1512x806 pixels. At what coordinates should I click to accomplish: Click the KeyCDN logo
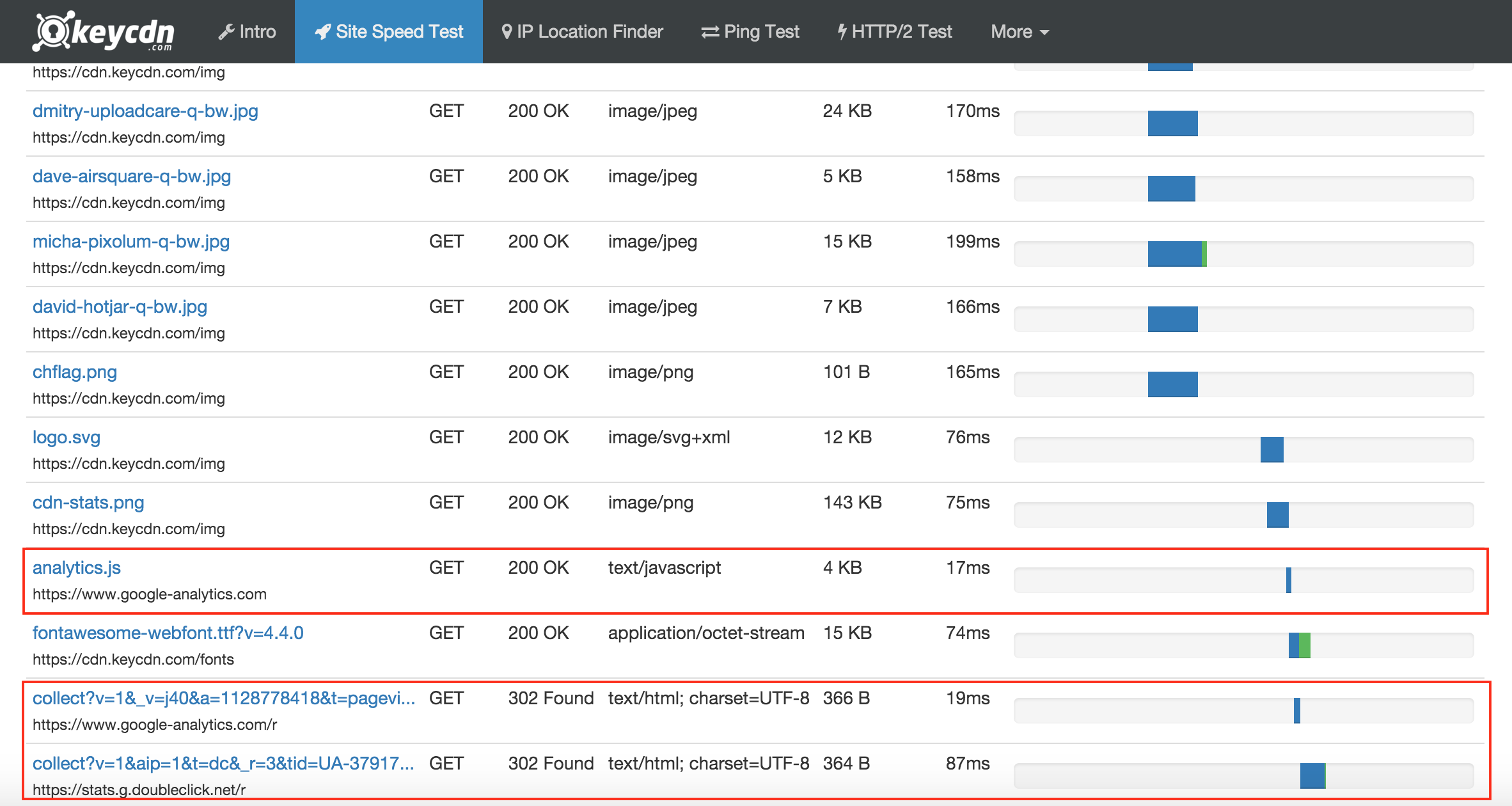104,31
